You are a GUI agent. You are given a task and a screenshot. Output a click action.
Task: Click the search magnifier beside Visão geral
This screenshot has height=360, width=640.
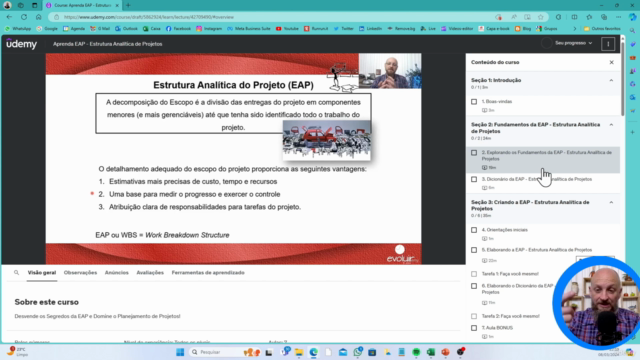tap(16, 273)
